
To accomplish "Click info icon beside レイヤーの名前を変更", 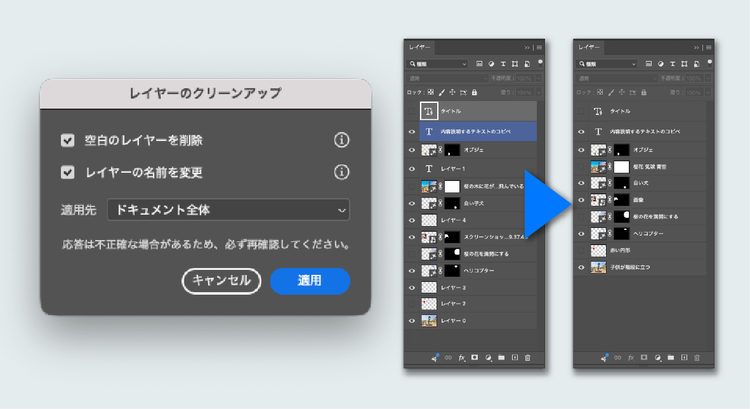I will (x=341, y=172).
